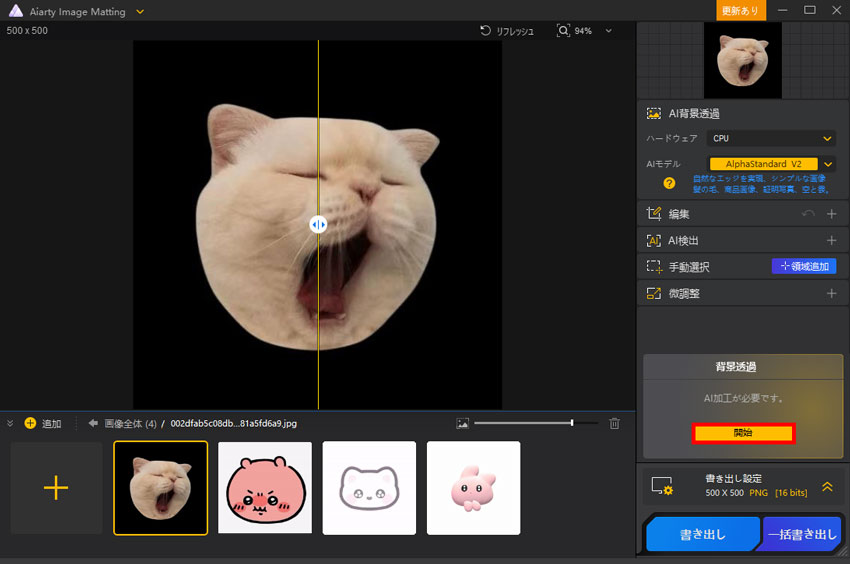850x564 pixels.
Task: Expand the AI検出 section with its plus
Action: pyautogui.click(x=832, y=240)
